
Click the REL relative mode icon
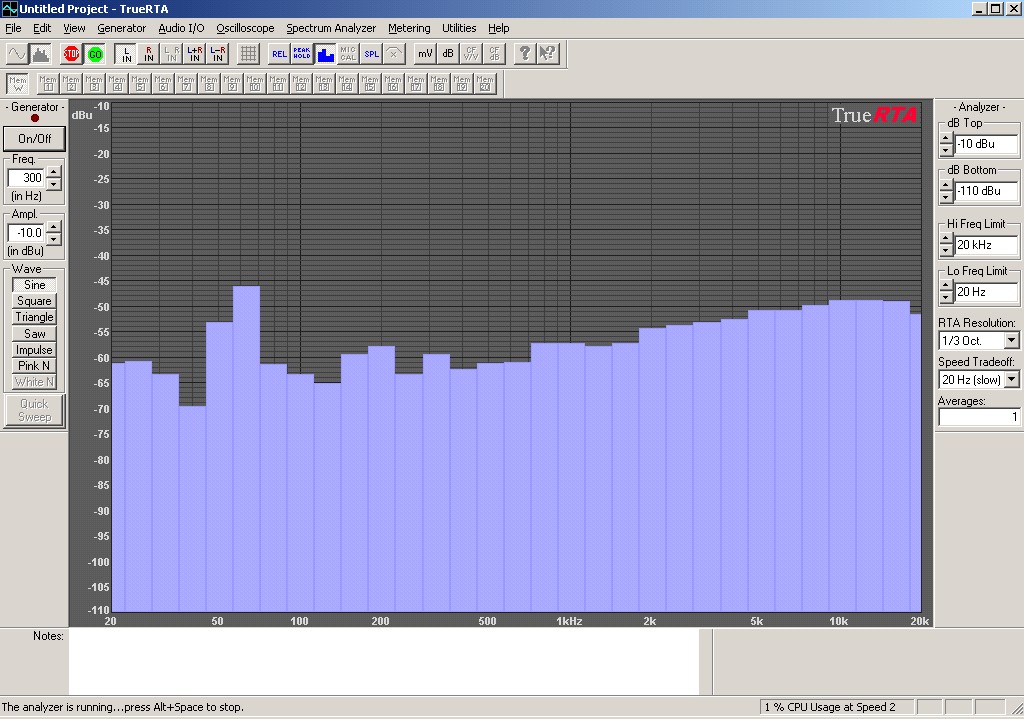(x=279, y=54)
